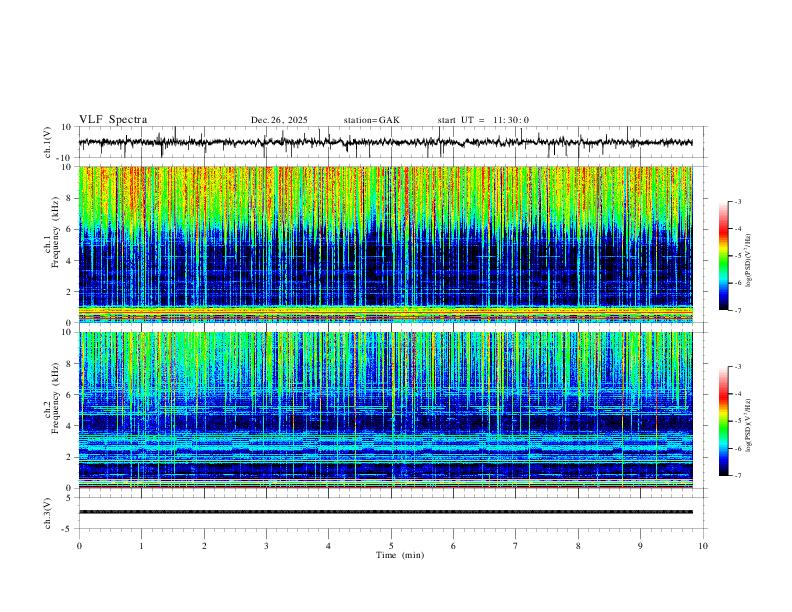
Task: Click the ch.1 voltage waveform trace
Action: [385, 142]
